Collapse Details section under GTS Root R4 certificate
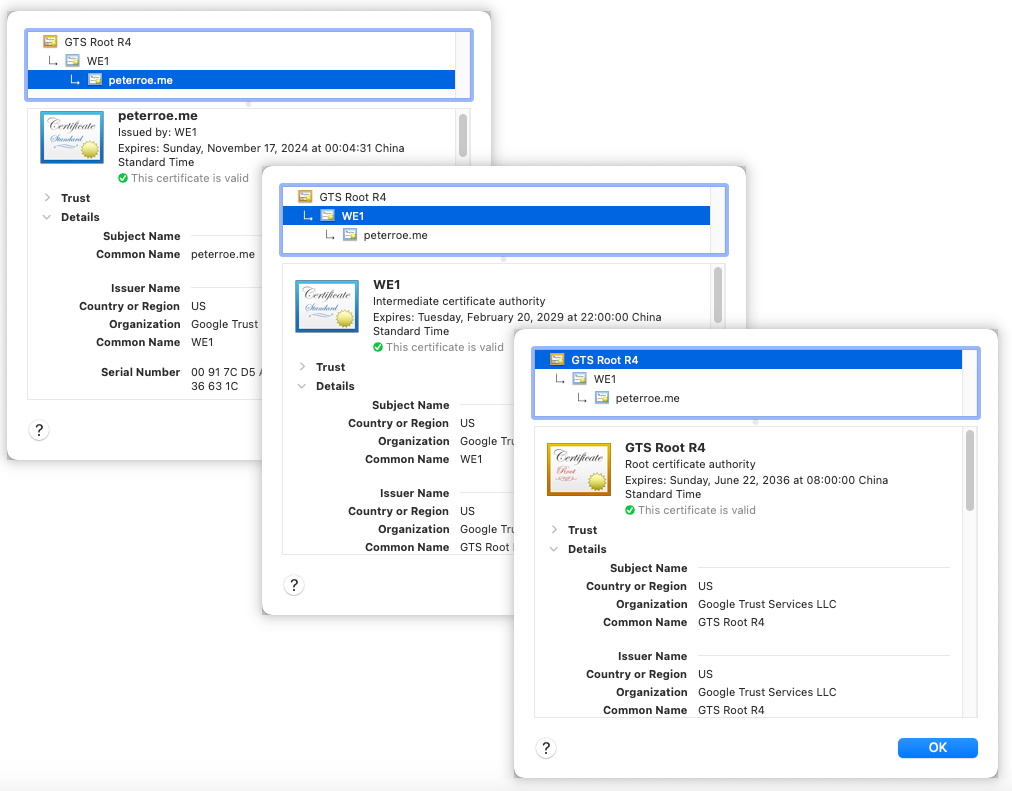The width and height of the screenshot is (1012, 791). pyautogui.click(x=555, y=549)
